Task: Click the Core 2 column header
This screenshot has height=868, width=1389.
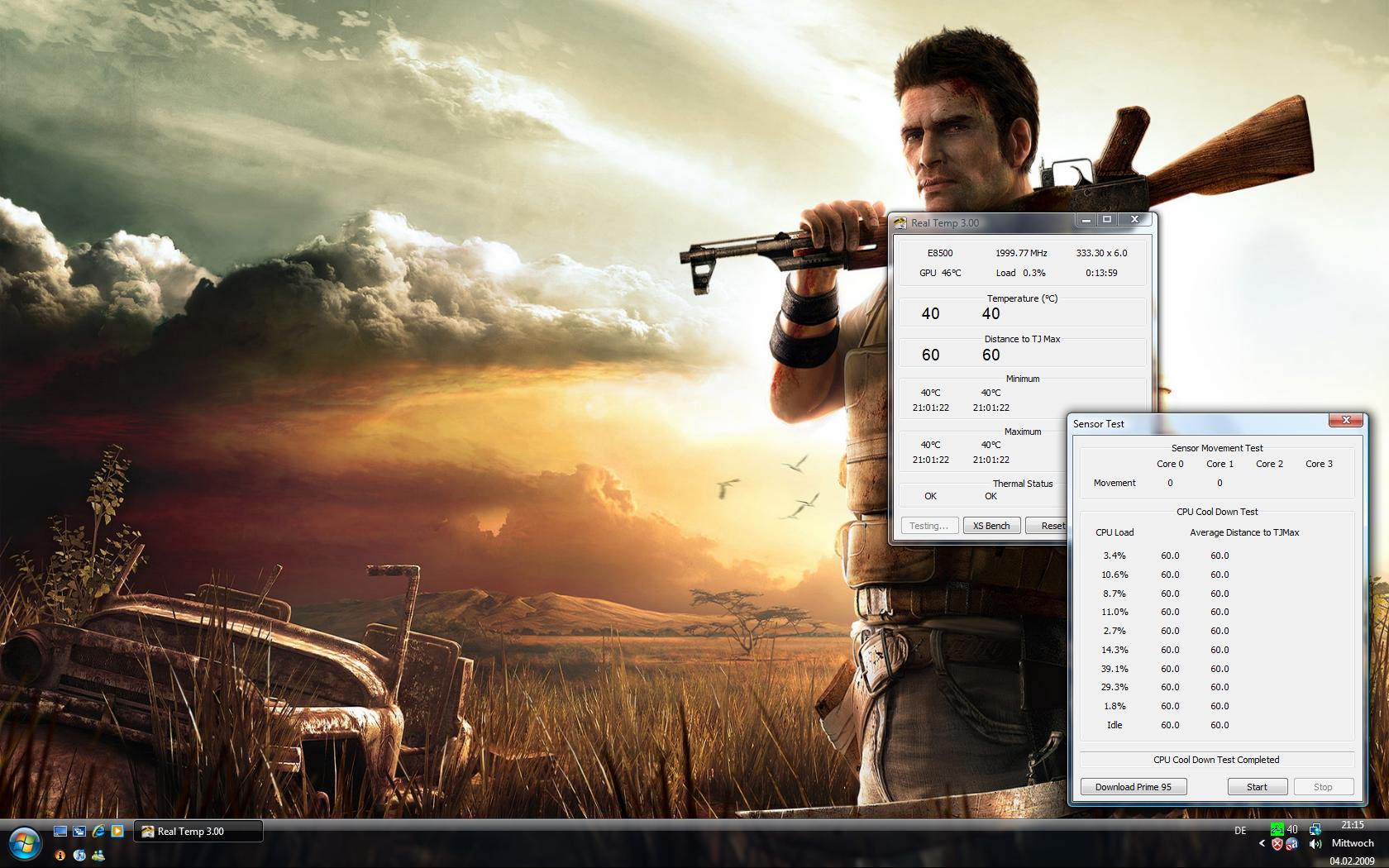Action: click(1269, 464)
